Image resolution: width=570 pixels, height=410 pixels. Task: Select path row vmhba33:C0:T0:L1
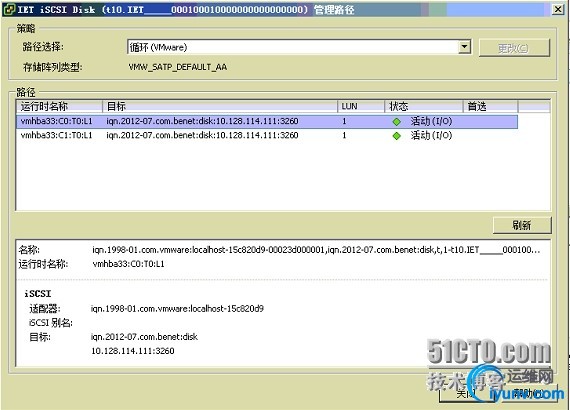coord(267,121)
